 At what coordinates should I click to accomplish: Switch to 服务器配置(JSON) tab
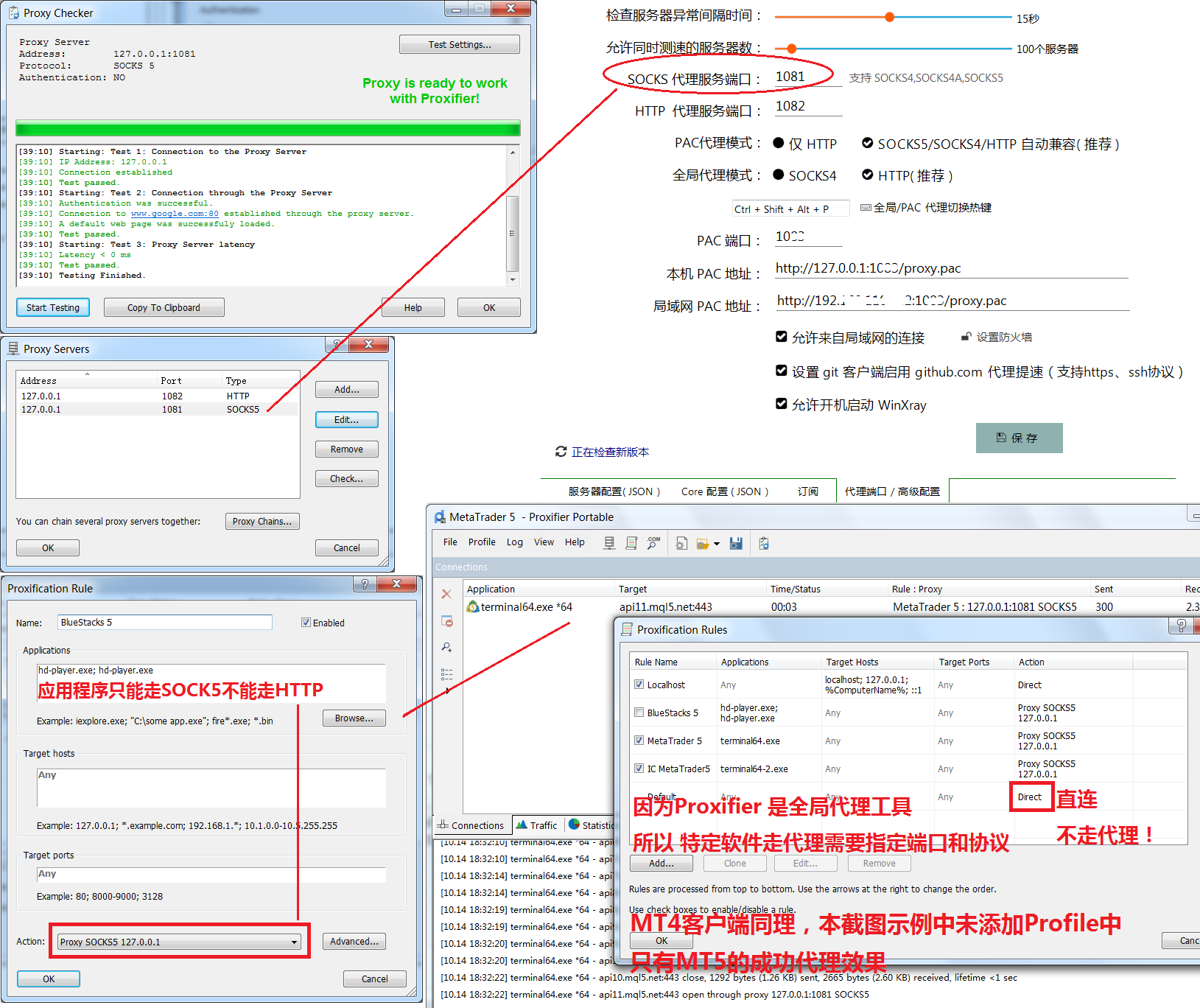(x=614, y=491)
